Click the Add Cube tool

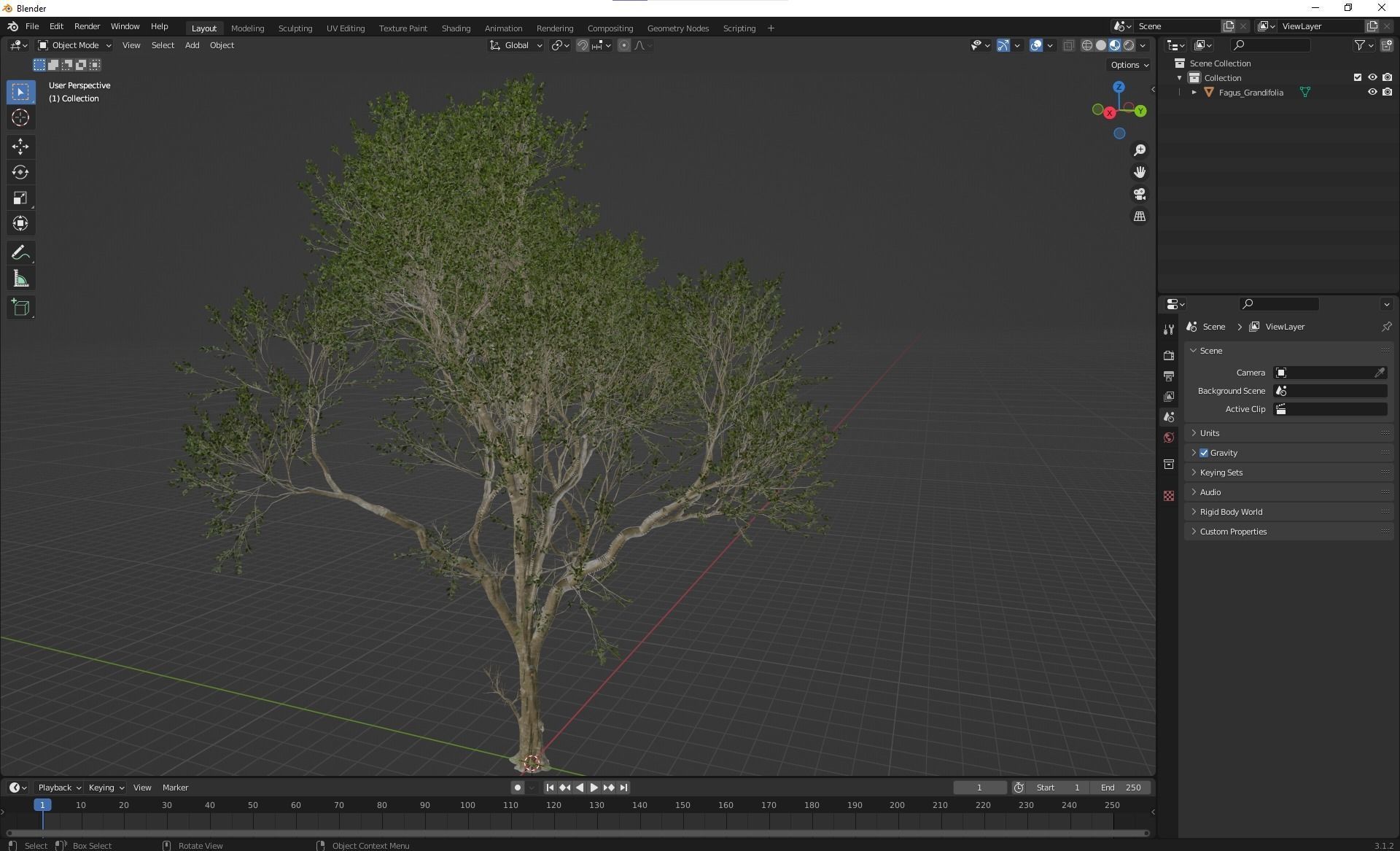click(20, 307)
